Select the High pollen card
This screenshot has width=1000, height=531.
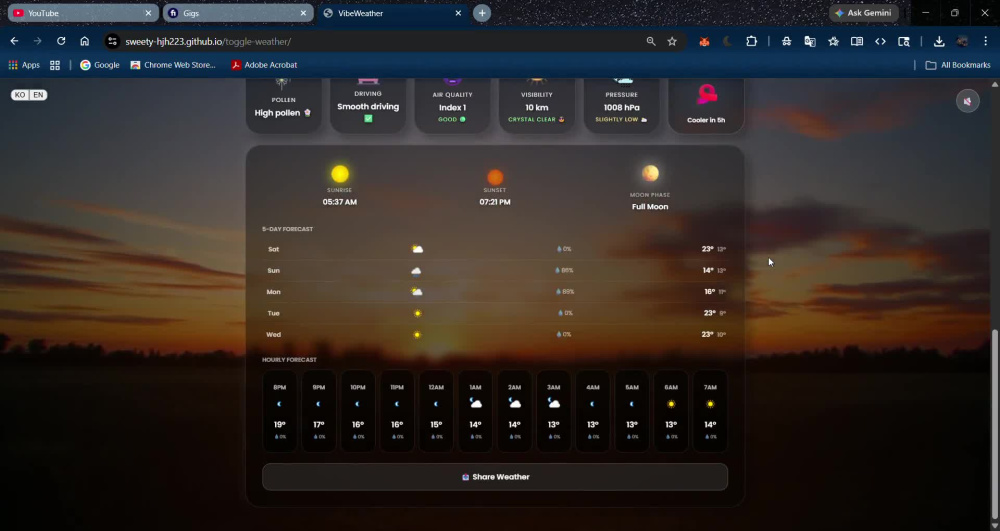pos(283,105)
